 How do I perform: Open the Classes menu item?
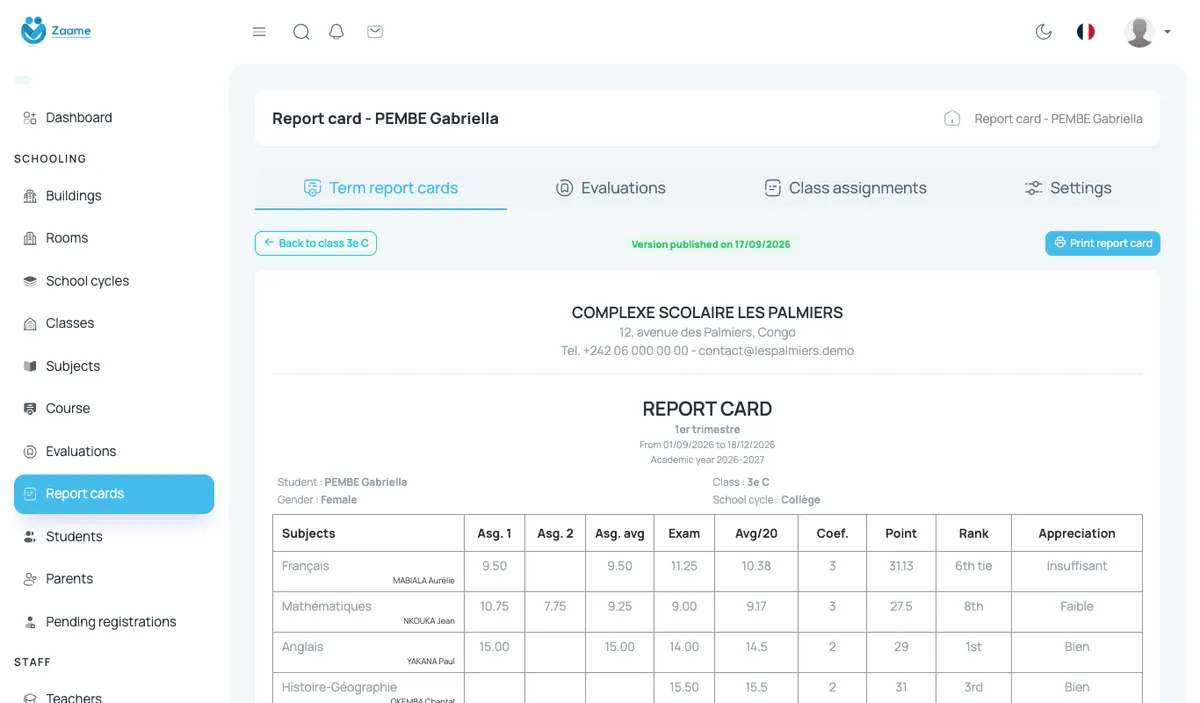pyautogui.click(x=114, y=323)
